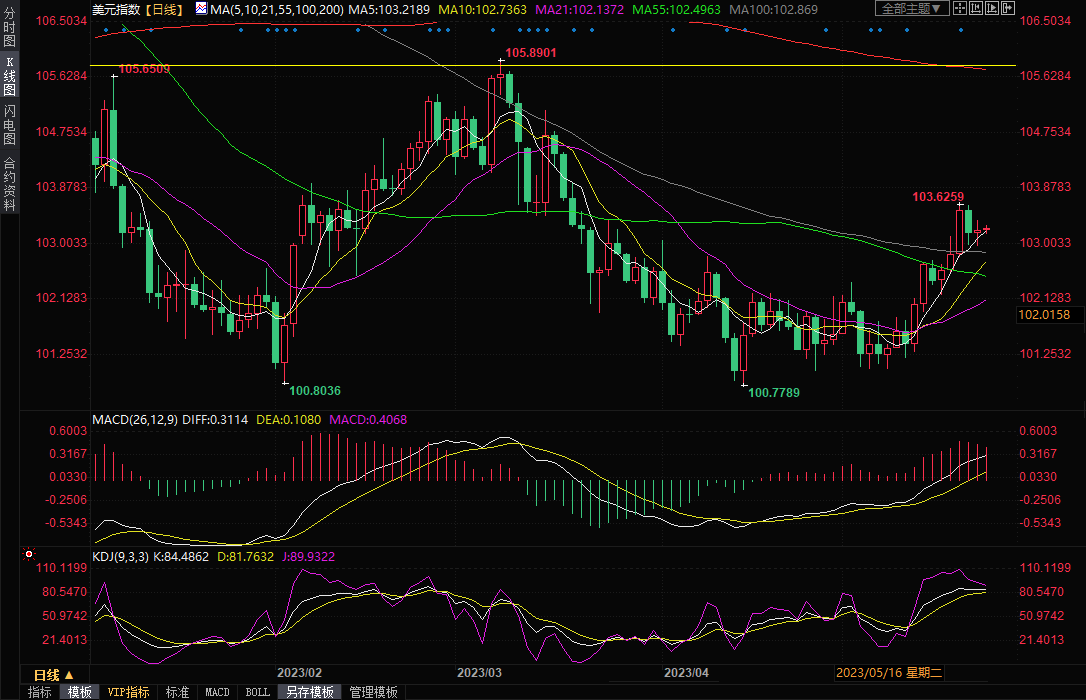This screenshot has height=700, width=1086.
Task: Select the MACD indicator tab
Action: [217, 692]
